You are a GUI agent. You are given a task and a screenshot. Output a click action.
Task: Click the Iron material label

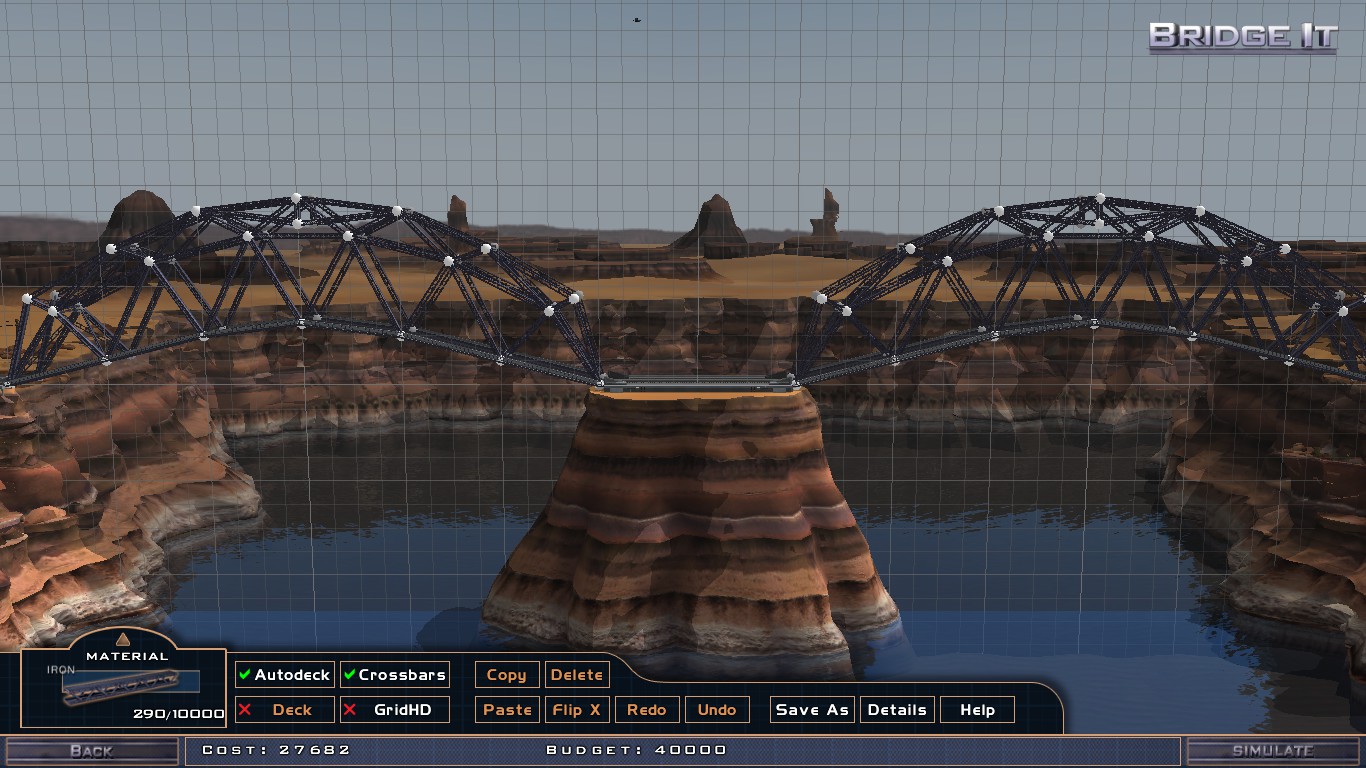60,670
